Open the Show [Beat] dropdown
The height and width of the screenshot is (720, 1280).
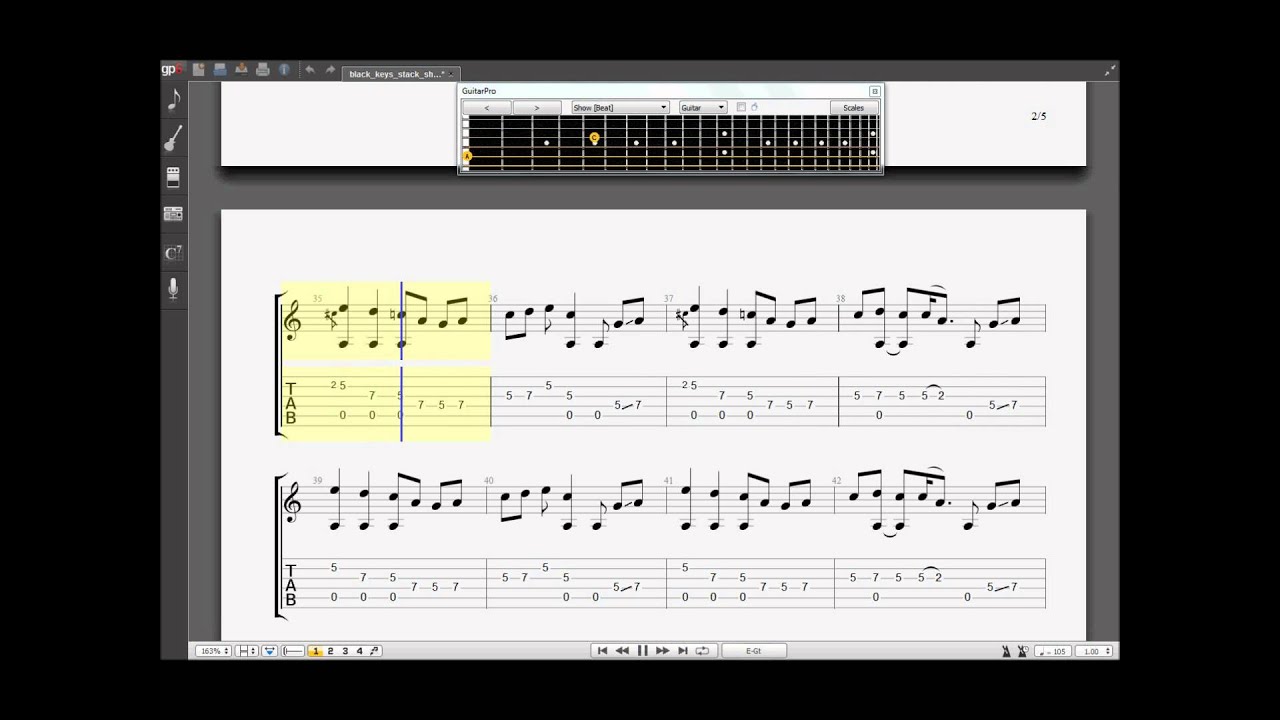620,107
